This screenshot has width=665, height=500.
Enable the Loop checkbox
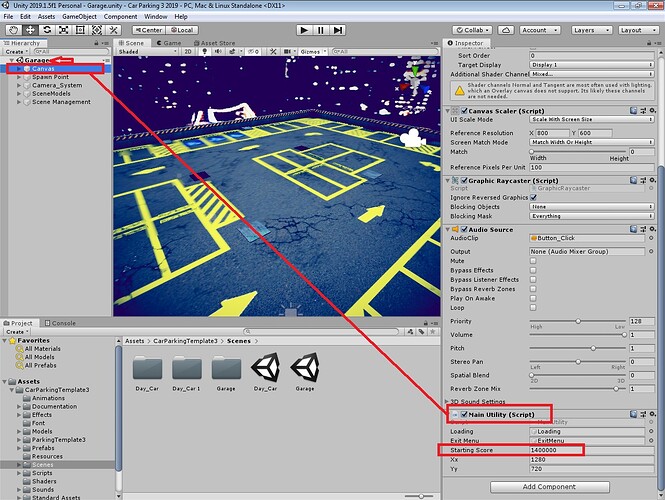[533, 307]
